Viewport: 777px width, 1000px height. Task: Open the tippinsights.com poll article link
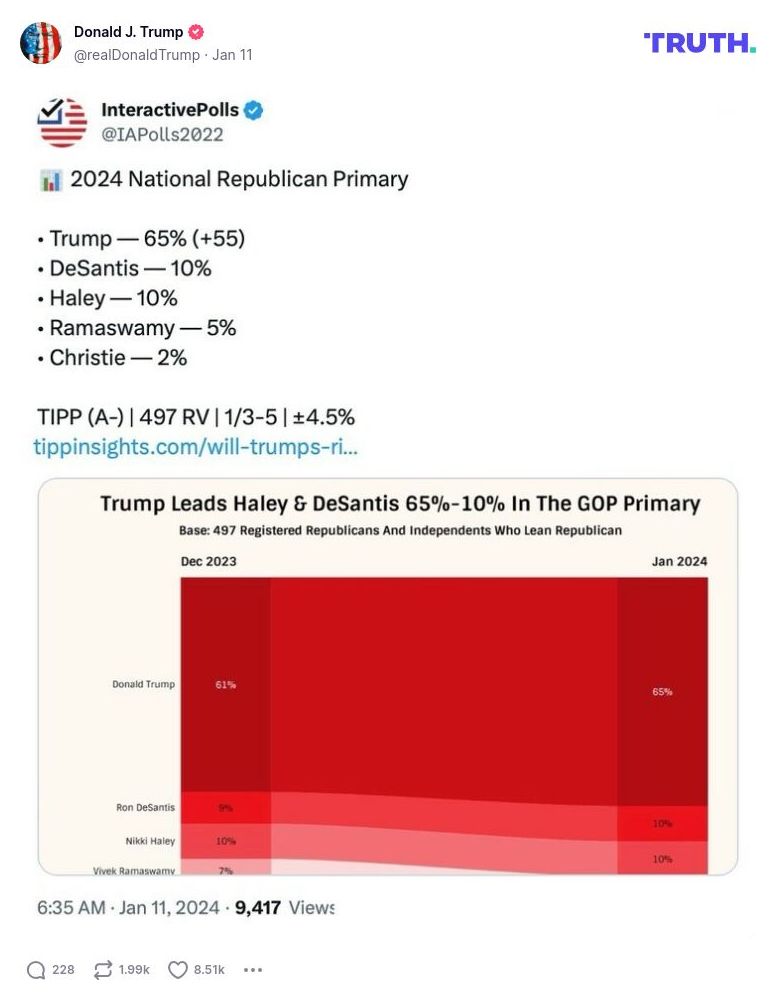click(193, 447)
